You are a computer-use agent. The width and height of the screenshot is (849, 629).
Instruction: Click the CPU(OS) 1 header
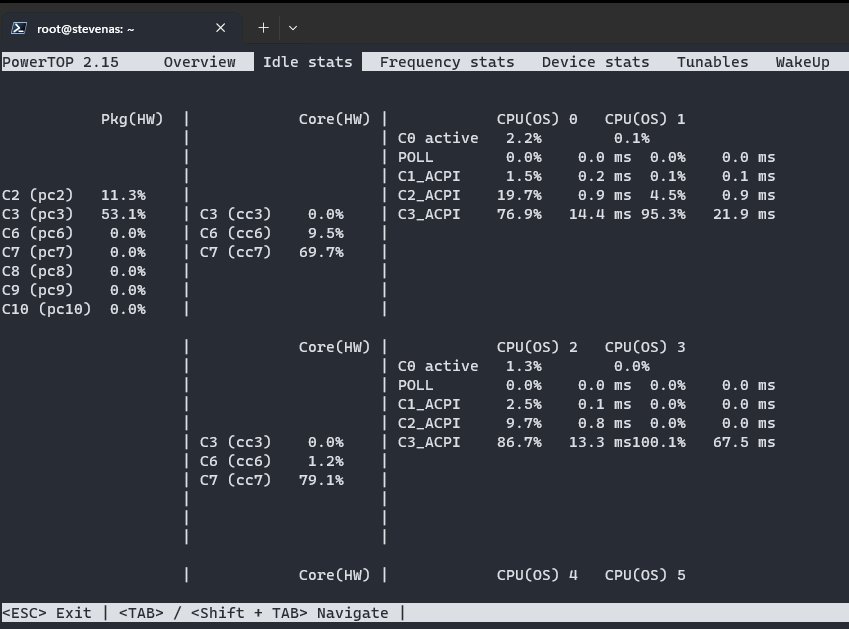pos(645,119)
